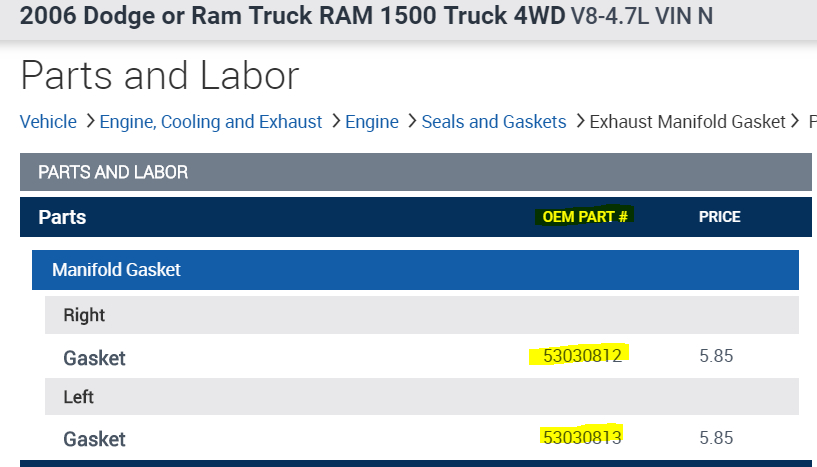
Task: Click chevron between Engine and Seals and Gaskets
Action: coord(410,122)
